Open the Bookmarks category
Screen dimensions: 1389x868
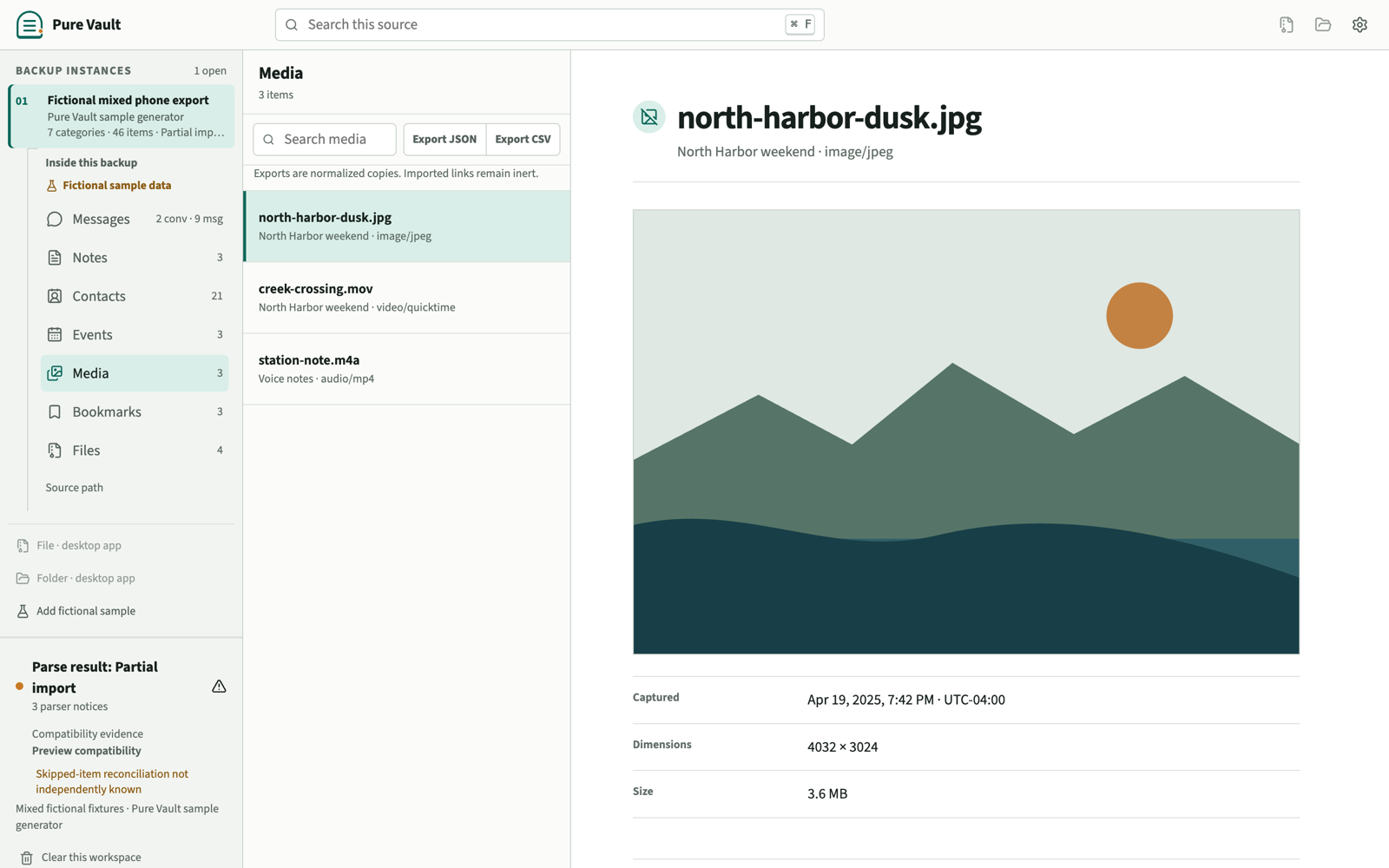[x=135, y=411]
